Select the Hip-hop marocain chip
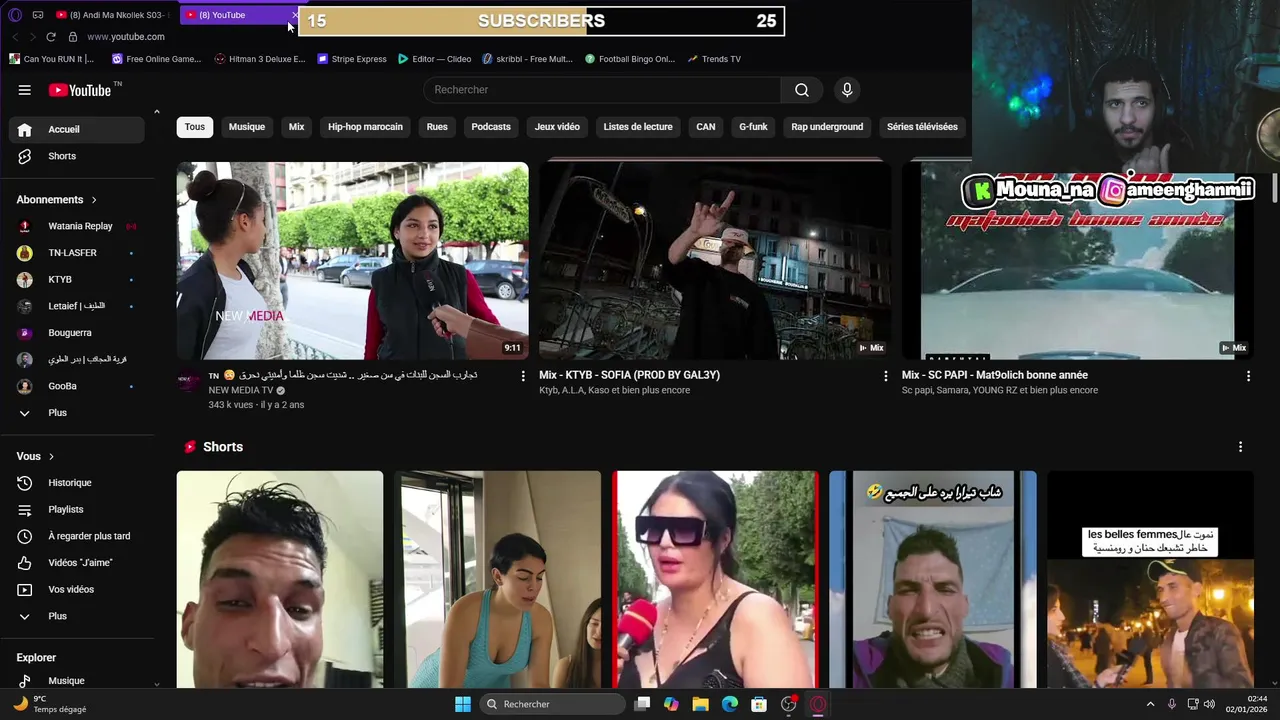The height and width of the screenshot is (720, 1280). point(365,127)
